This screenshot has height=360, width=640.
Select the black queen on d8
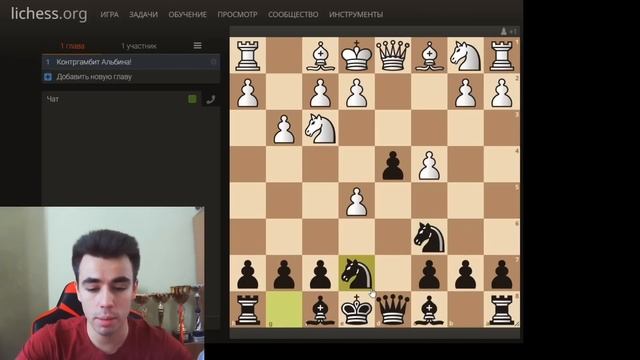click(393, 309)
